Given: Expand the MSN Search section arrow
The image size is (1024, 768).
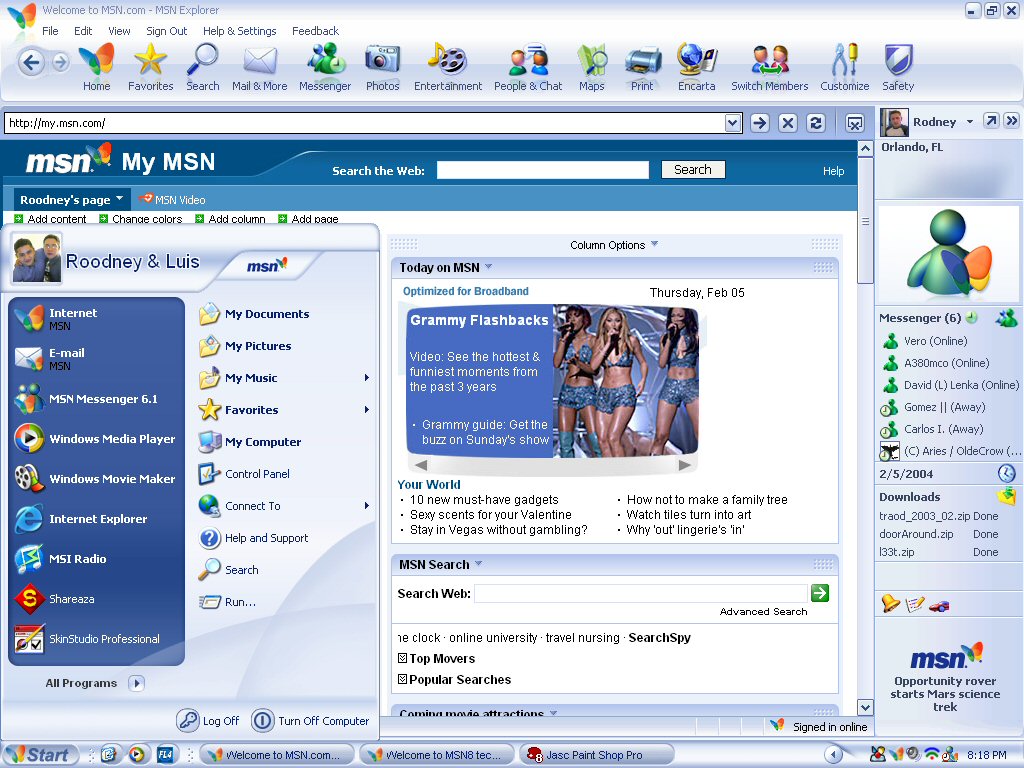Looking at the screenshot, I should click(478, 563).
